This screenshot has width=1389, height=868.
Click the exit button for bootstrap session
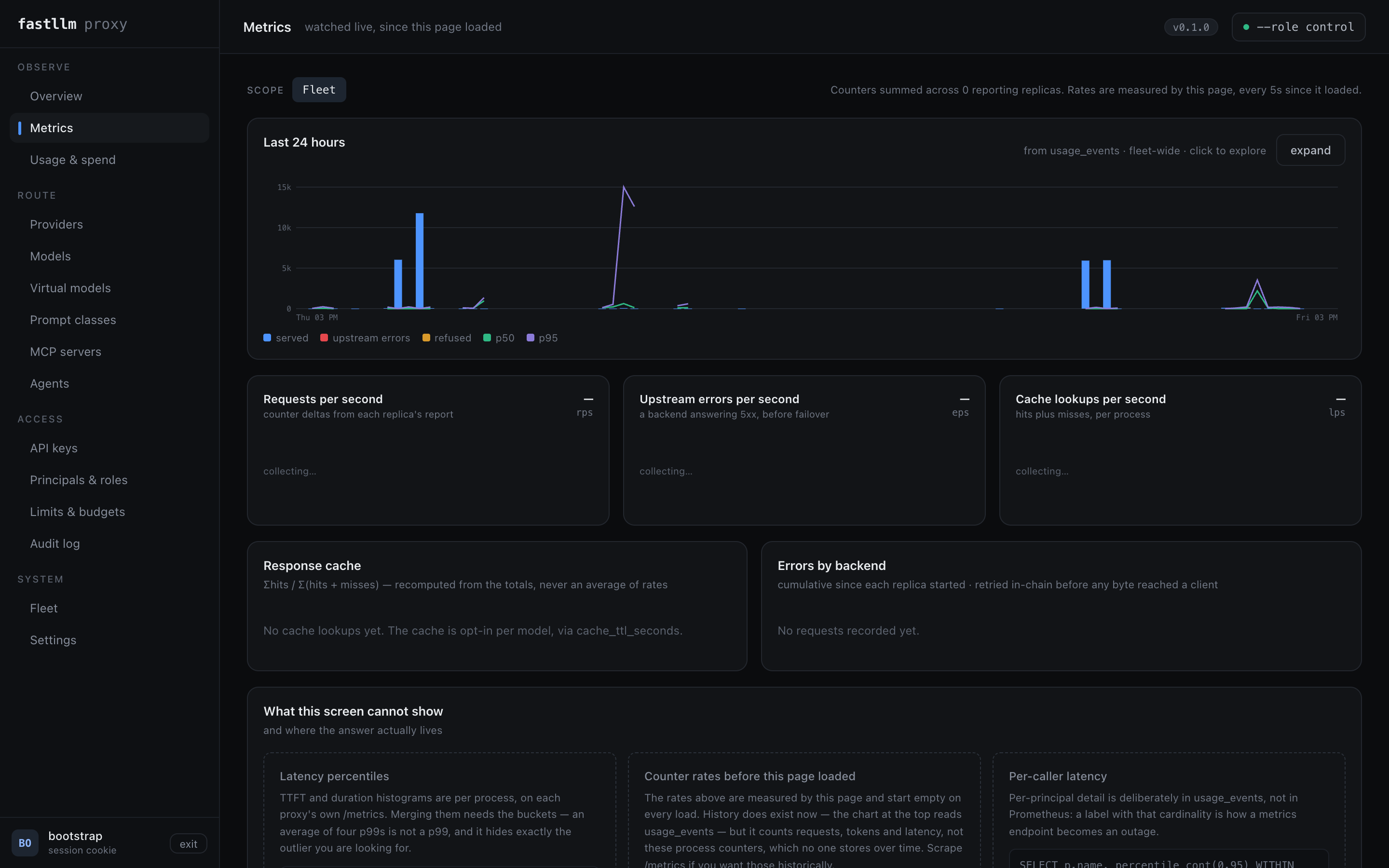point(188,843)
